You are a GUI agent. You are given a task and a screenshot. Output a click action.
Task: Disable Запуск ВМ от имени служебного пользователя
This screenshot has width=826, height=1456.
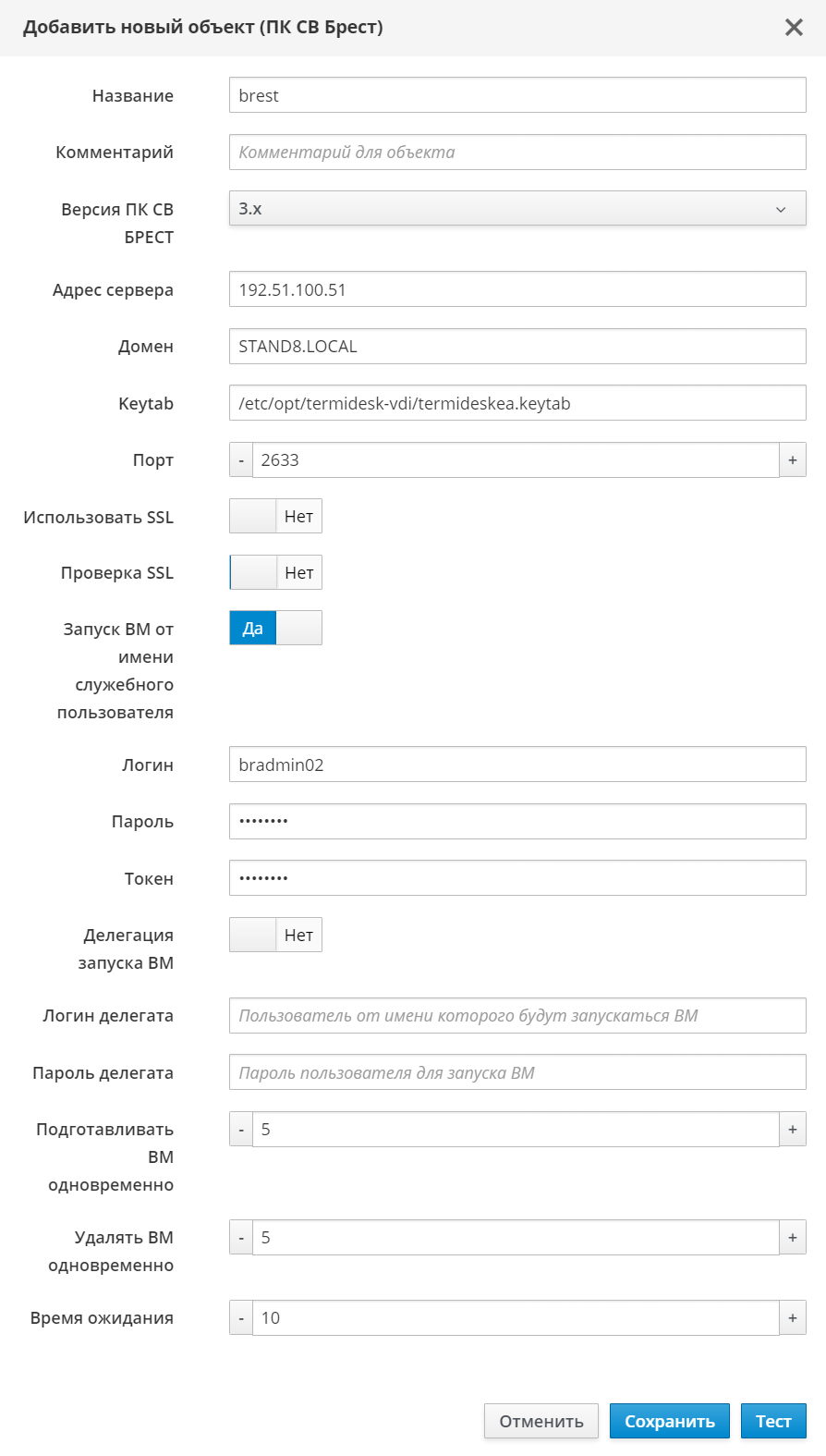pos(275,629)
